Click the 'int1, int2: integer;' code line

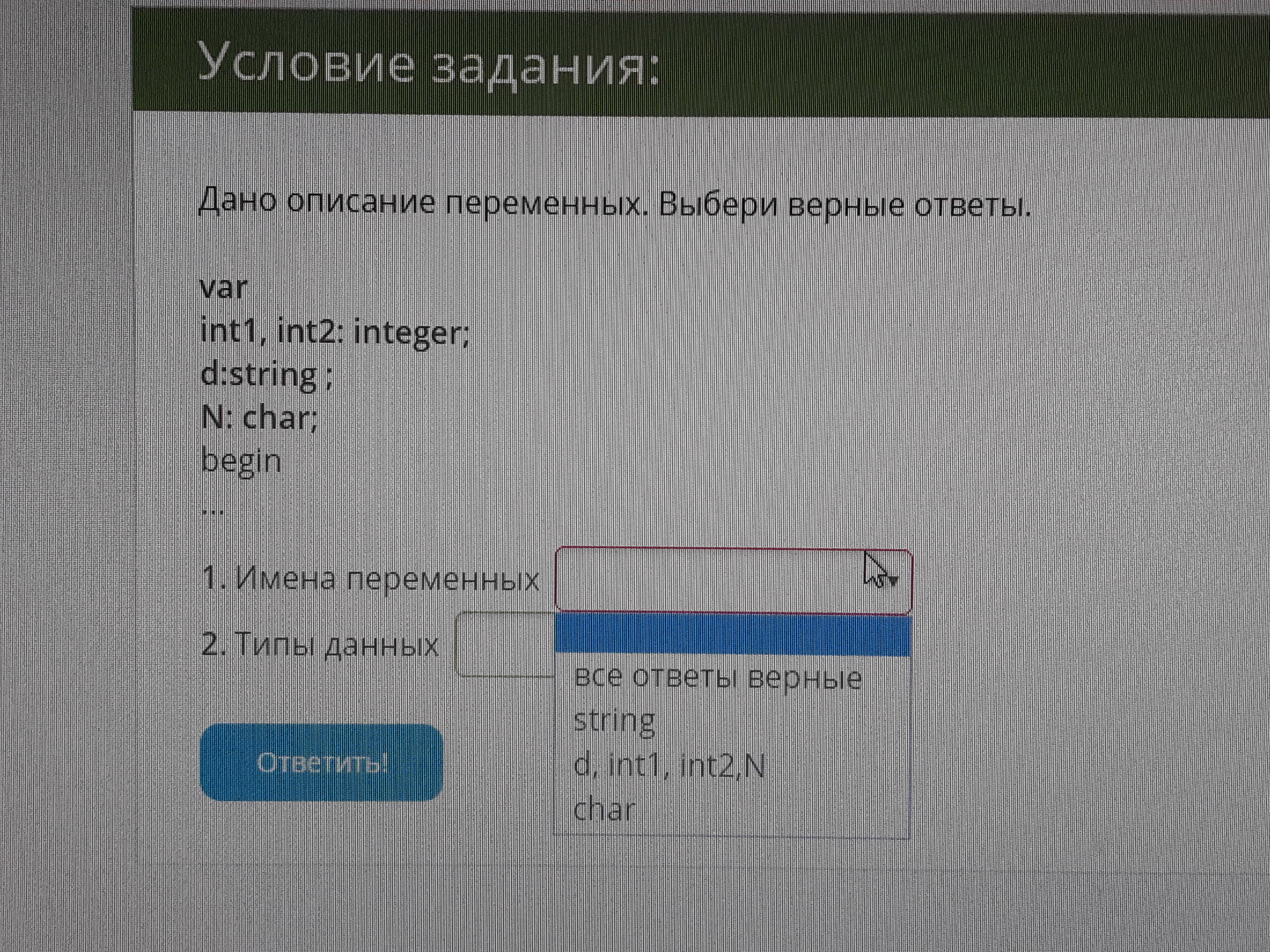click(x=335, y=333)
